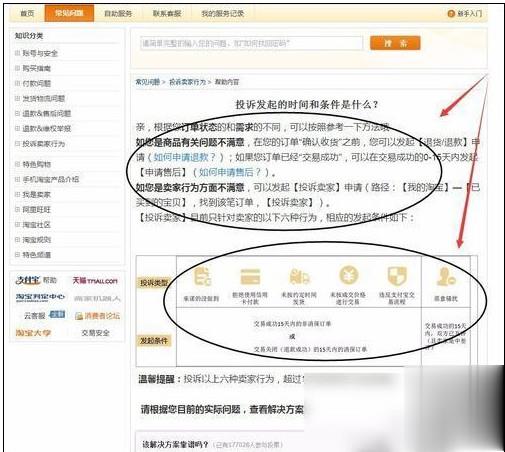Switch to the 我的服务记录 tab
The image size is (505, 452).
222,13
